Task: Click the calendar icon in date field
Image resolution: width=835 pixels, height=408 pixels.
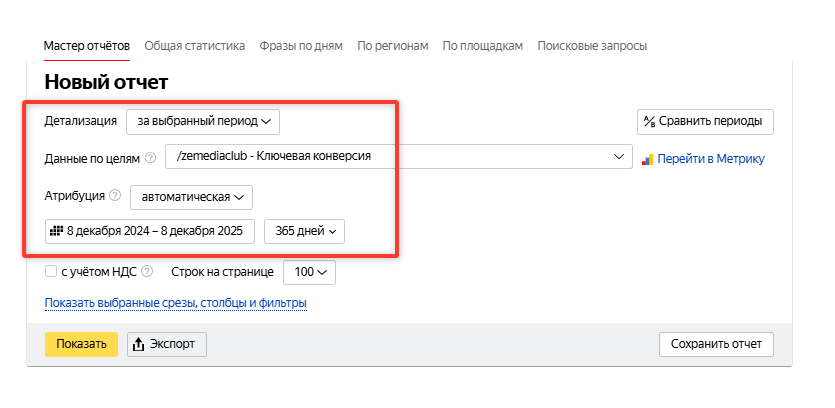Action: (56, 231)
